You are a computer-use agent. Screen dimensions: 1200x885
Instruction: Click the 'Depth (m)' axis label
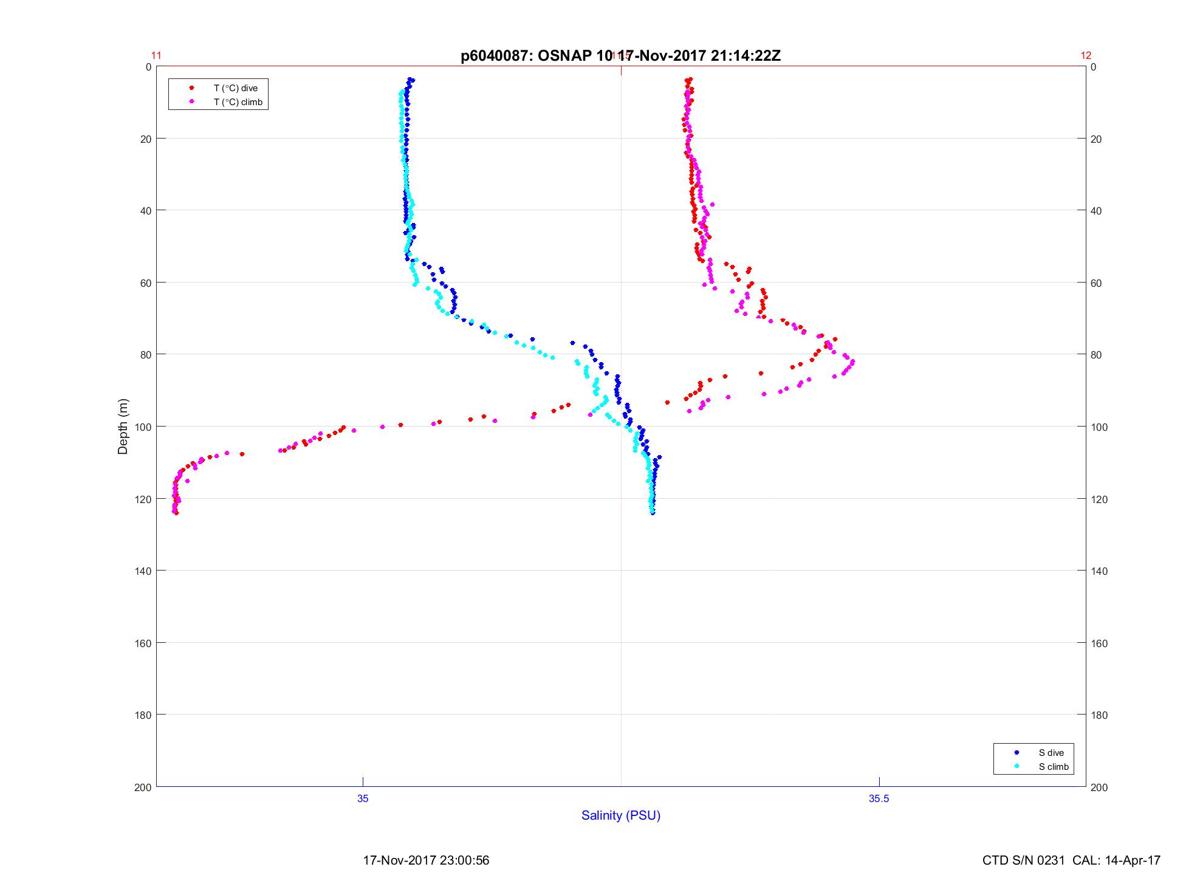pos(123,427)
